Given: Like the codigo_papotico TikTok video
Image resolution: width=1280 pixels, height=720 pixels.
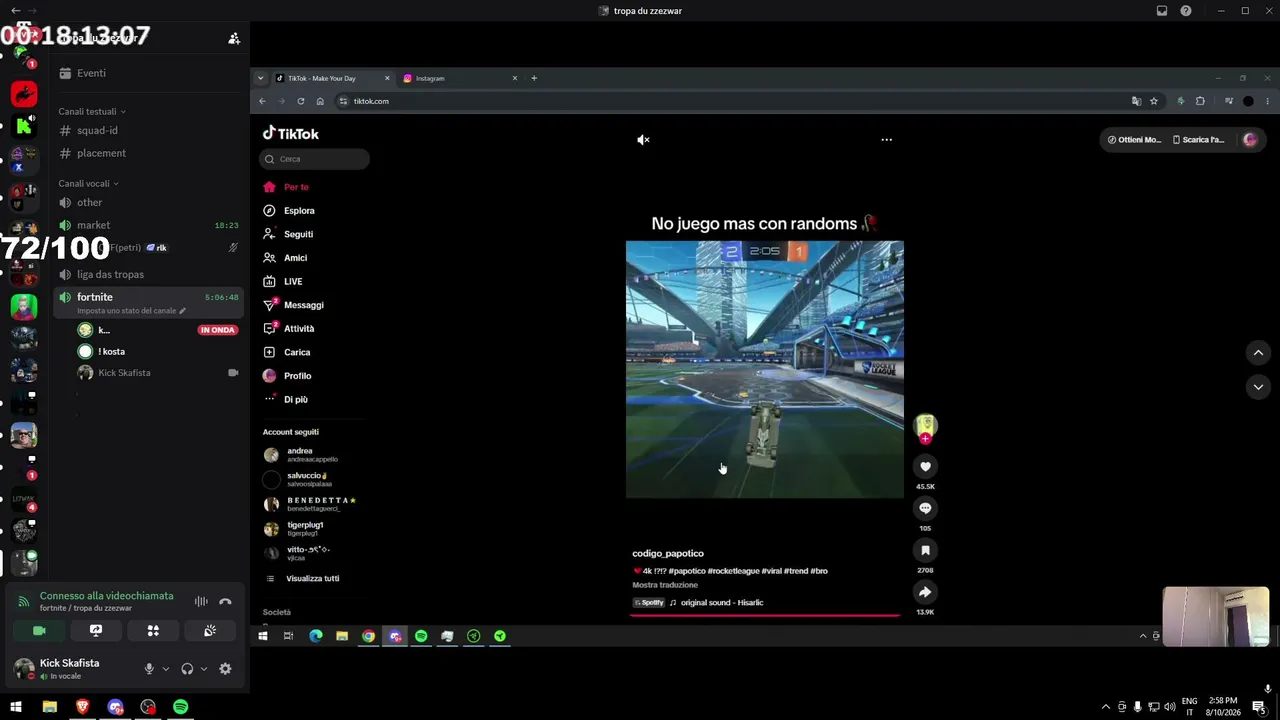Looking at the screenshot, I should click(x=925, y=467).
